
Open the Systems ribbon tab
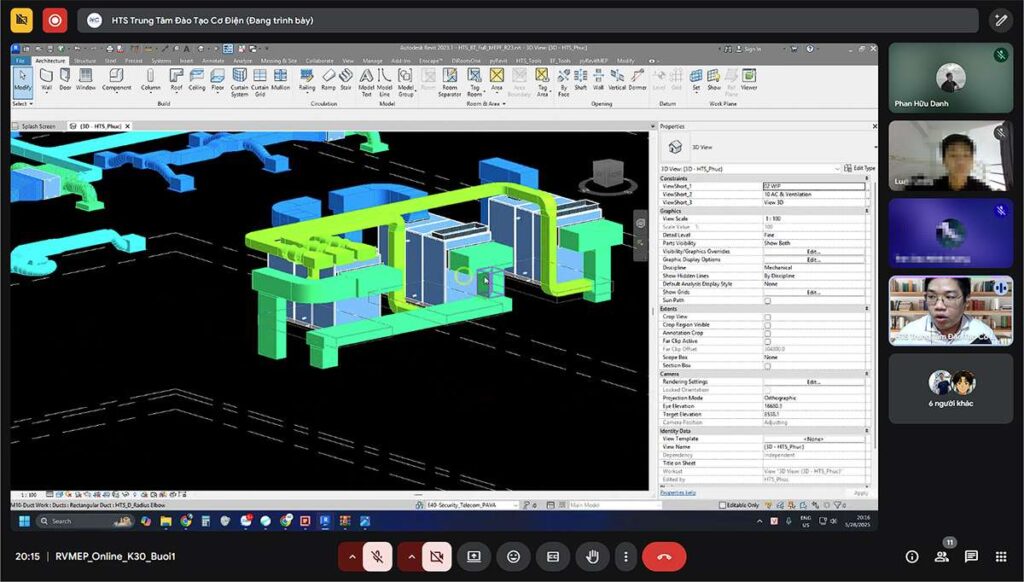point(161,60)
